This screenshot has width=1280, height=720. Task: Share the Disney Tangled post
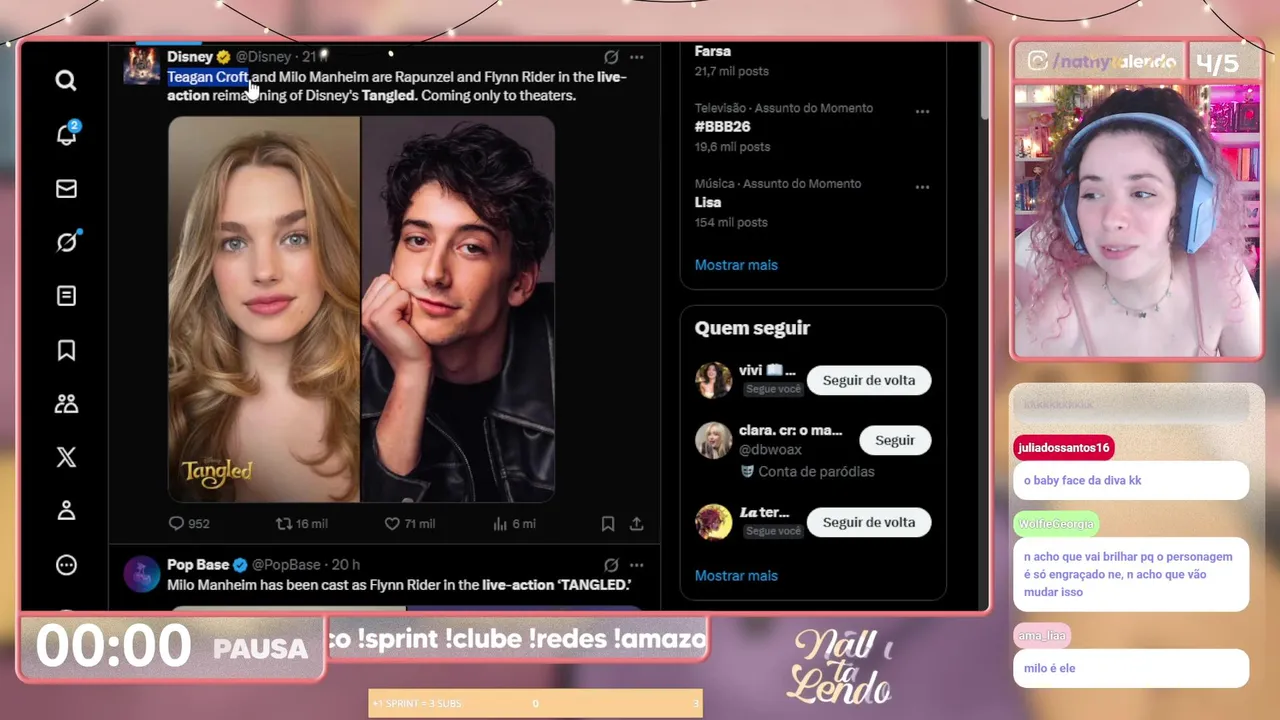point(636,523)
